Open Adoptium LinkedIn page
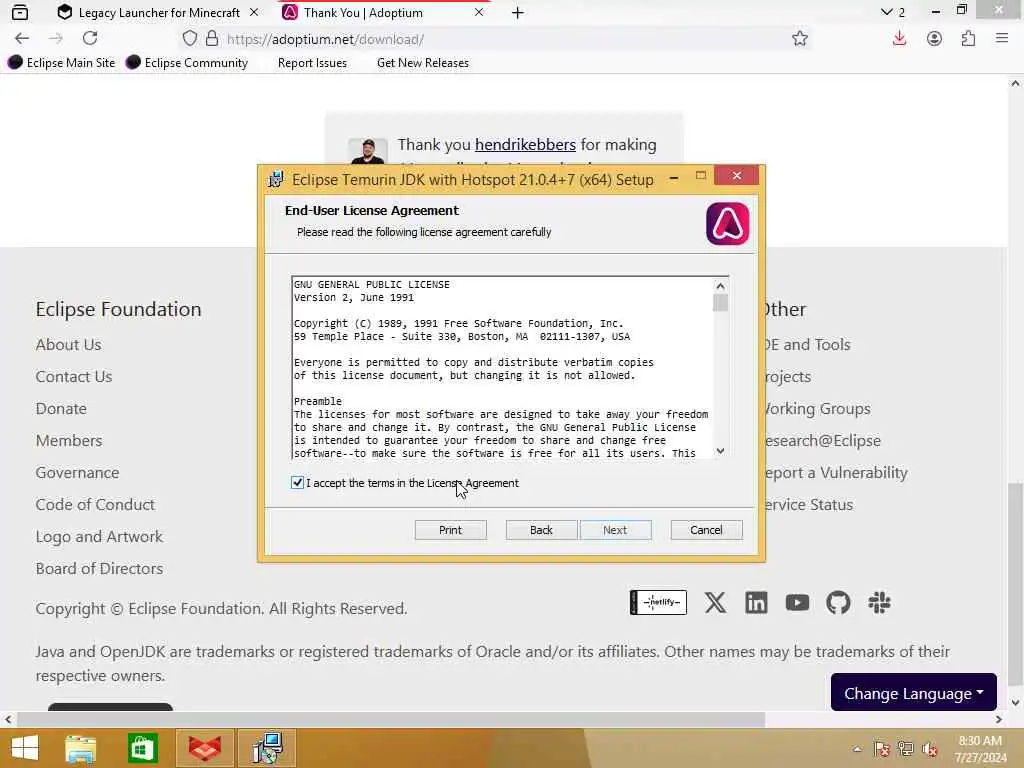1024x768 pixels. click(756, 602)
